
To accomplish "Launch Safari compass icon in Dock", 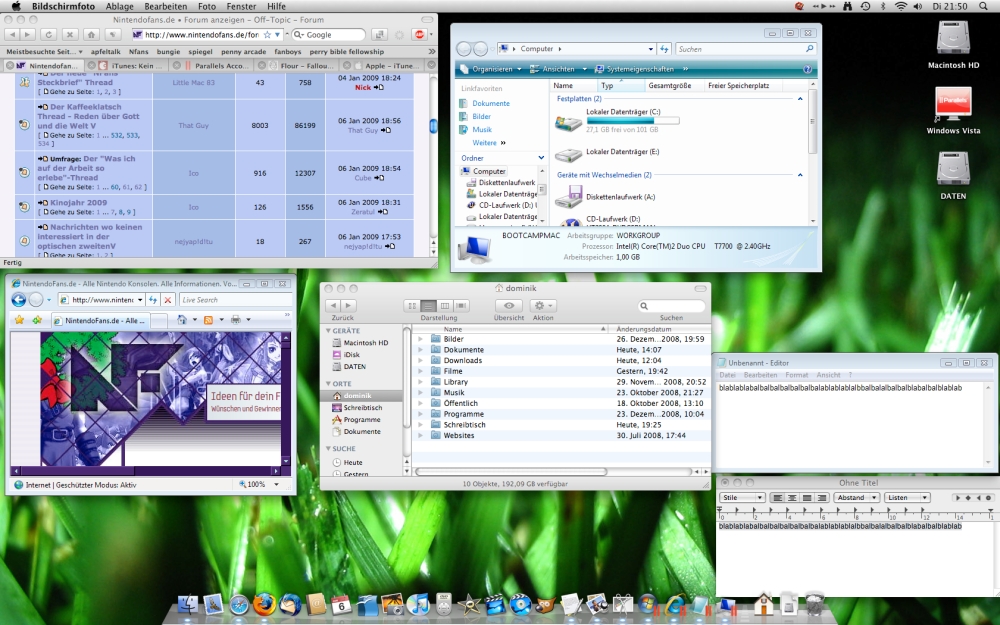I will point(239,604).
